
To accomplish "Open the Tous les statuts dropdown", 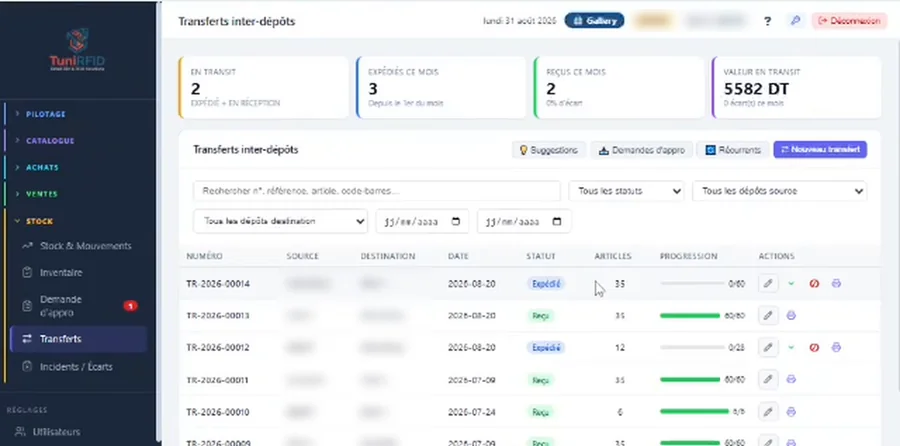I will [626, 191].
